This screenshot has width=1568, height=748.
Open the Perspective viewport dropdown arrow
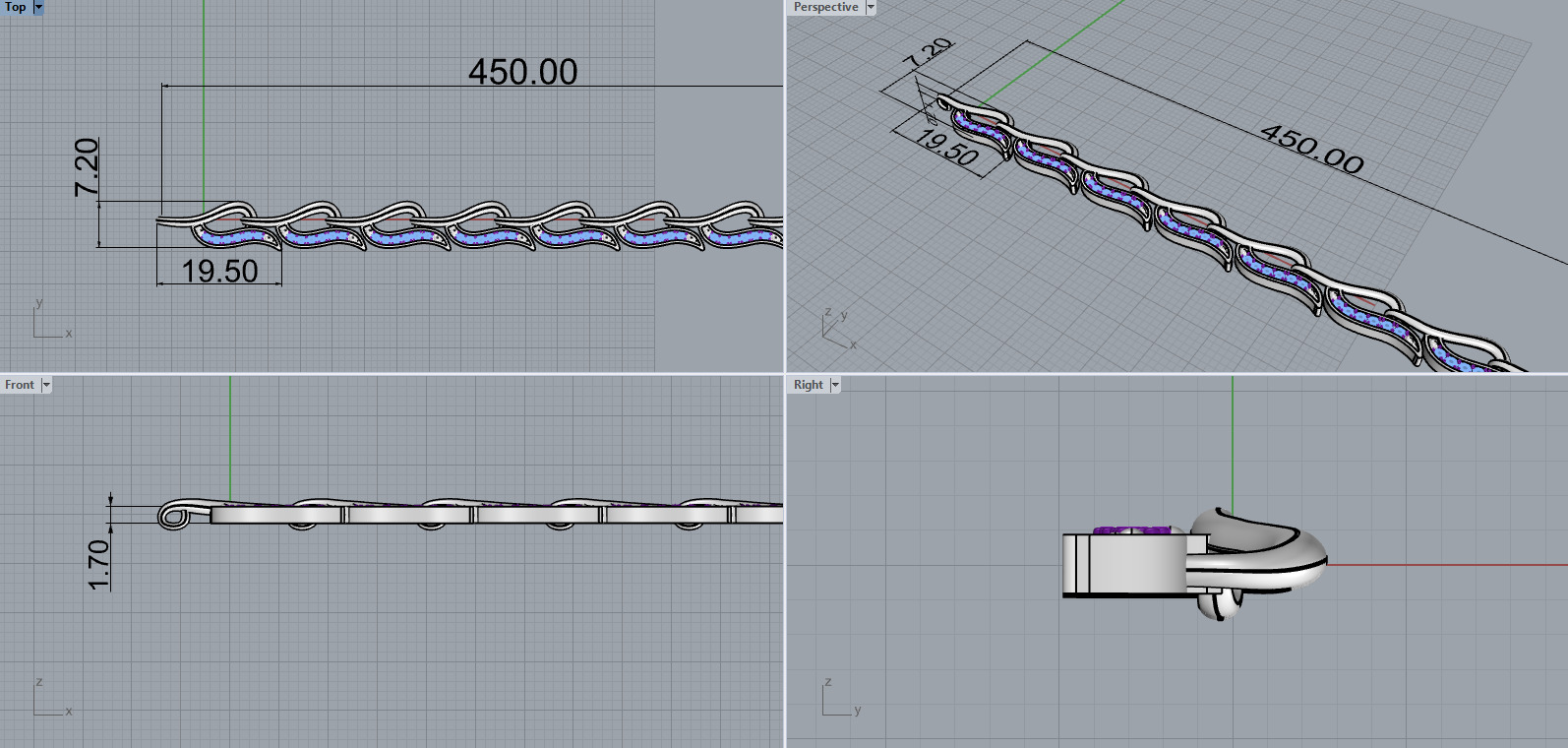pyautogui.click(x=871, y=7)
